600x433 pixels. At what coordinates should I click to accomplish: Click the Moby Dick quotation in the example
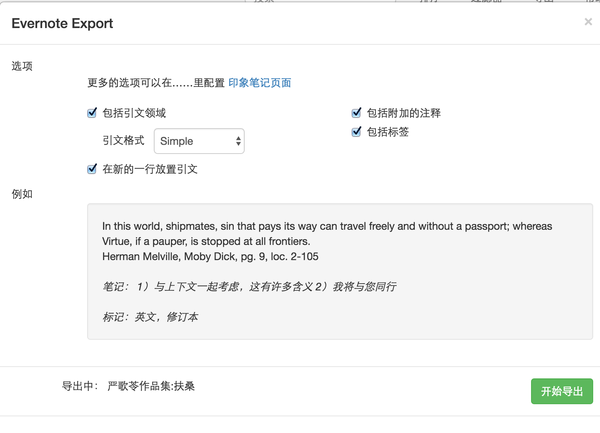coord(327,234)
